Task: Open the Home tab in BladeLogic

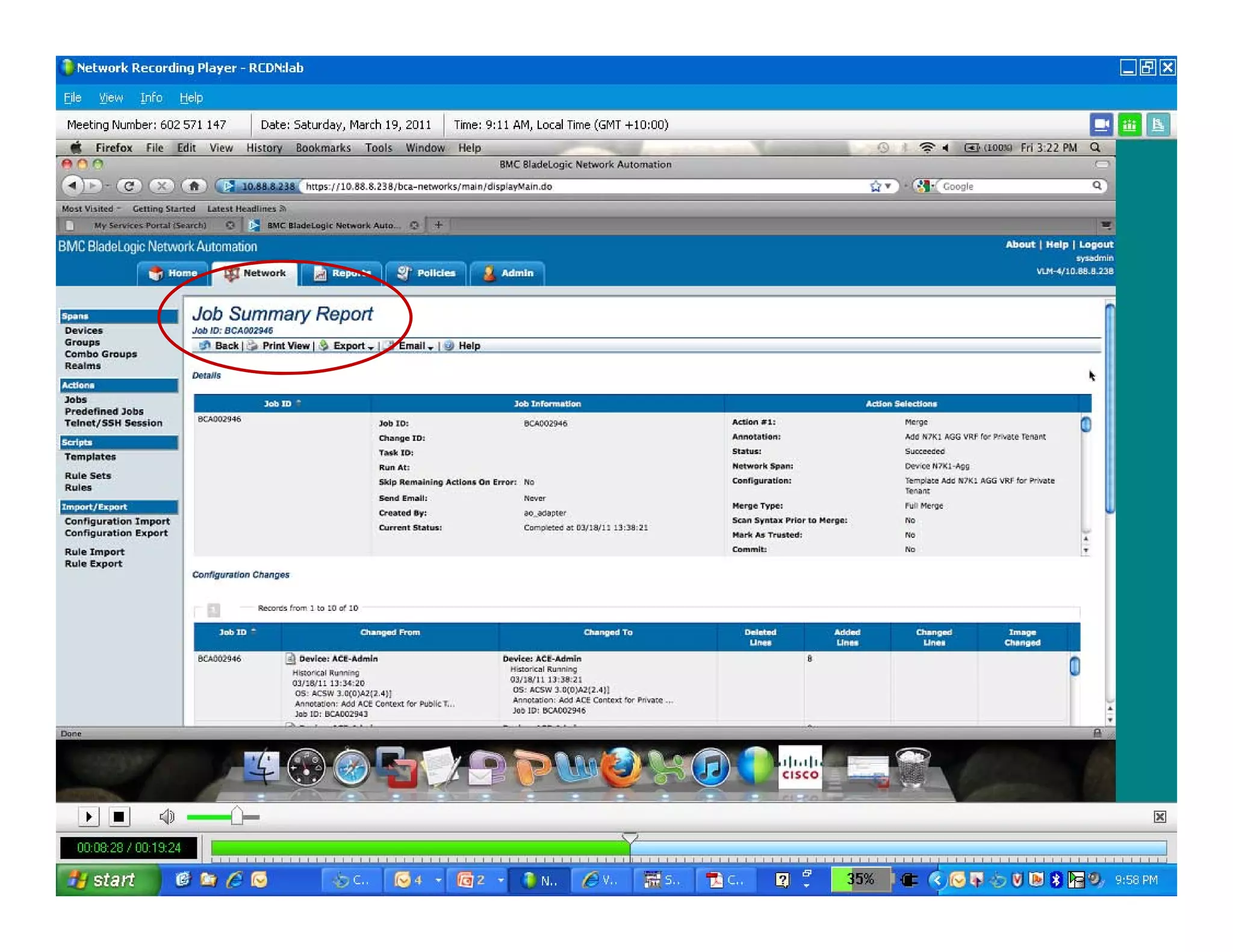Action: click(x=173, y=273)
